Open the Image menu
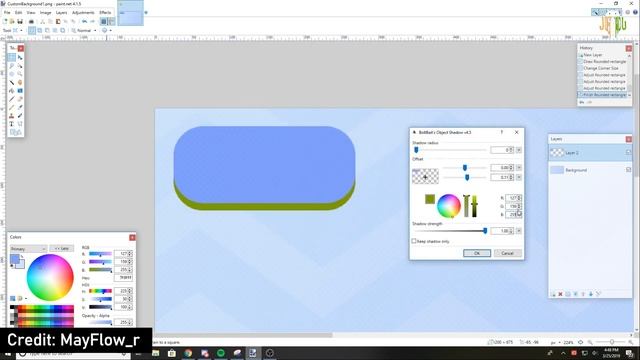Screen dimensions: 640x360 point(45,12)
